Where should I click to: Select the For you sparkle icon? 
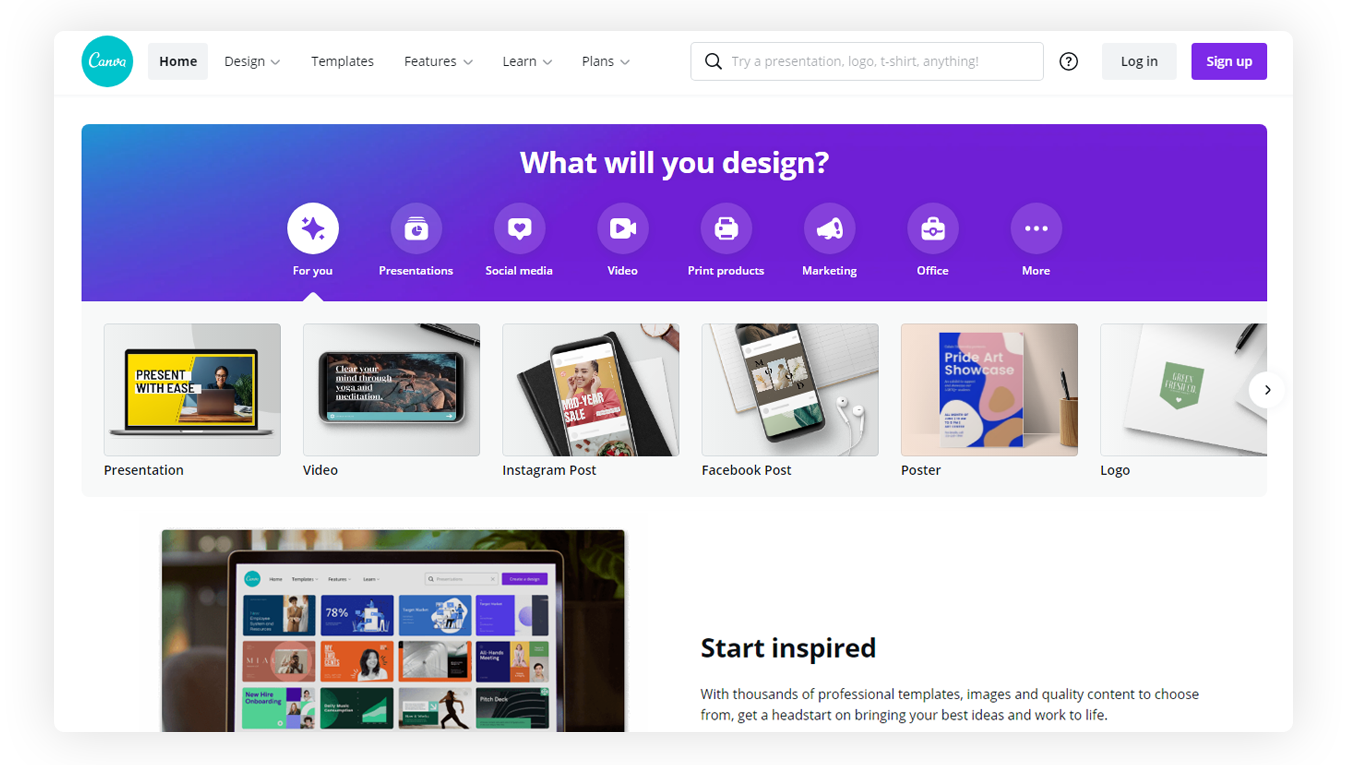(x=313, y=228)
